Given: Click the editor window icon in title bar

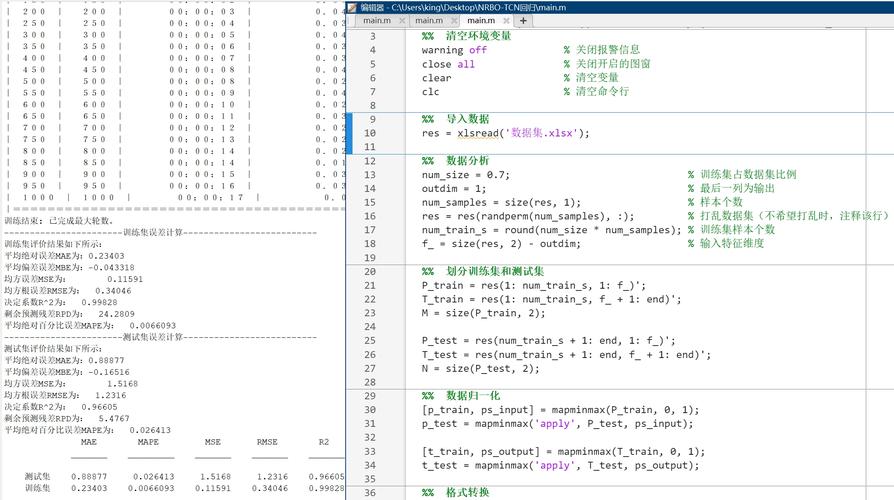Looking at the screenshot, I should pyautogui.click(x=351, y=7).
